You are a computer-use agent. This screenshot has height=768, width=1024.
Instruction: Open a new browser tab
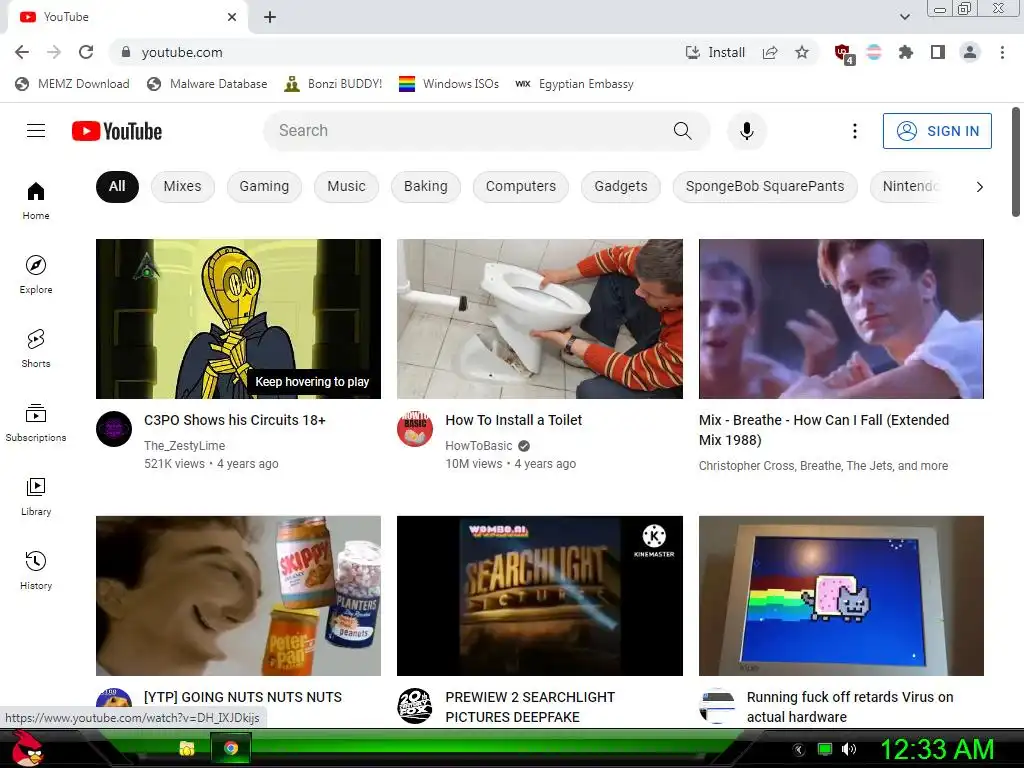pyautogui.click(x=270, y=17)
